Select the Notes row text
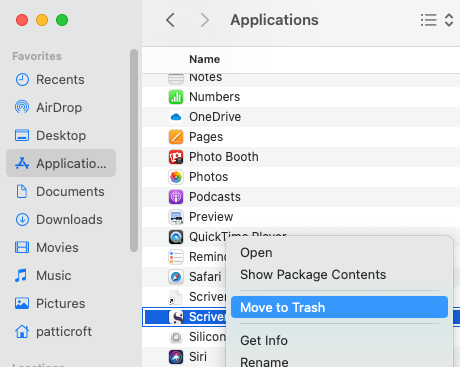 tap(206, 78)
